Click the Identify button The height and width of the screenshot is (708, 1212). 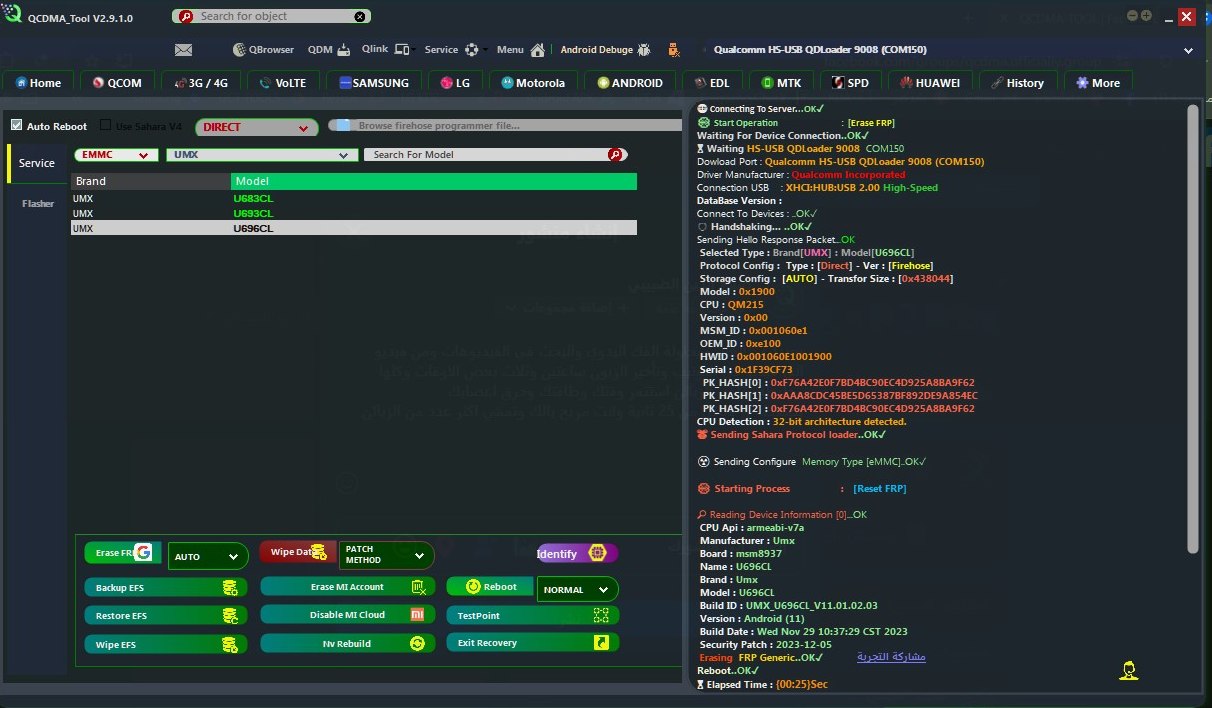coord(577,553)
